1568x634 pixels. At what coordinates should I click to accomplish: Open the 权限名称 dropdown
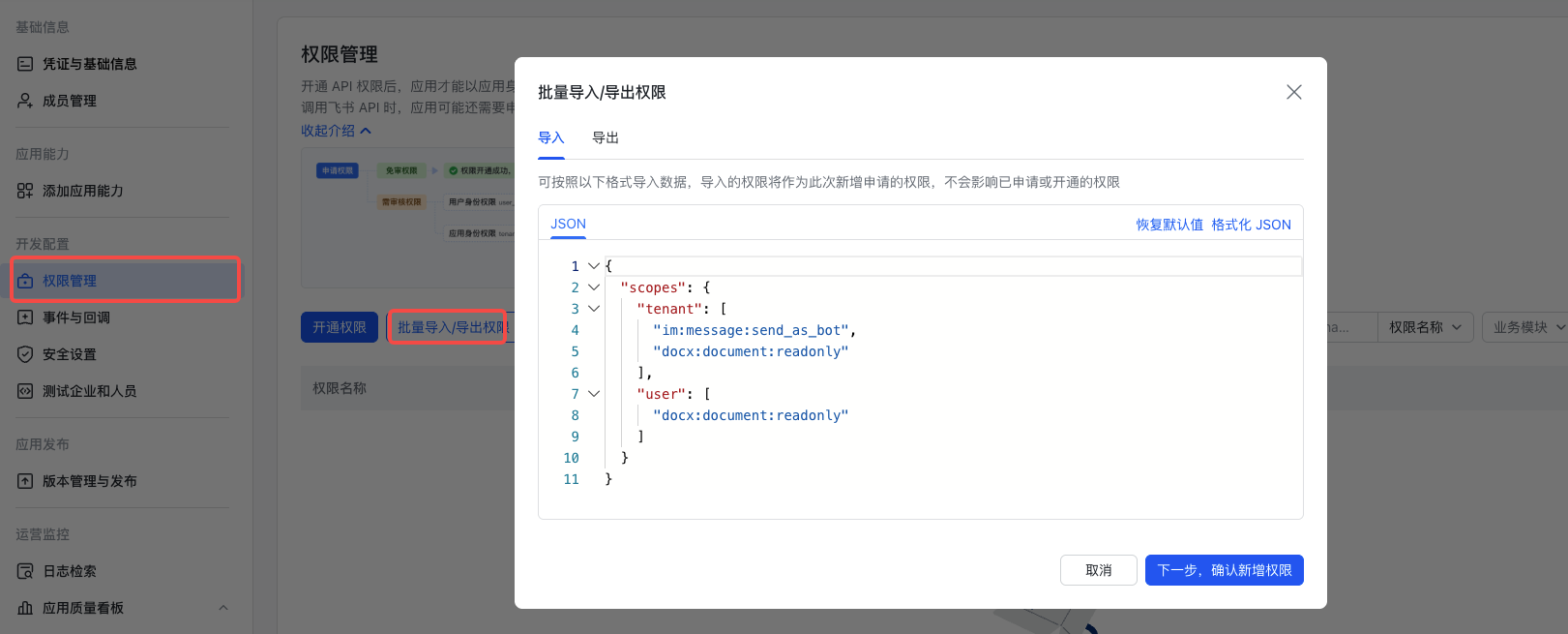pos(1425,327)
